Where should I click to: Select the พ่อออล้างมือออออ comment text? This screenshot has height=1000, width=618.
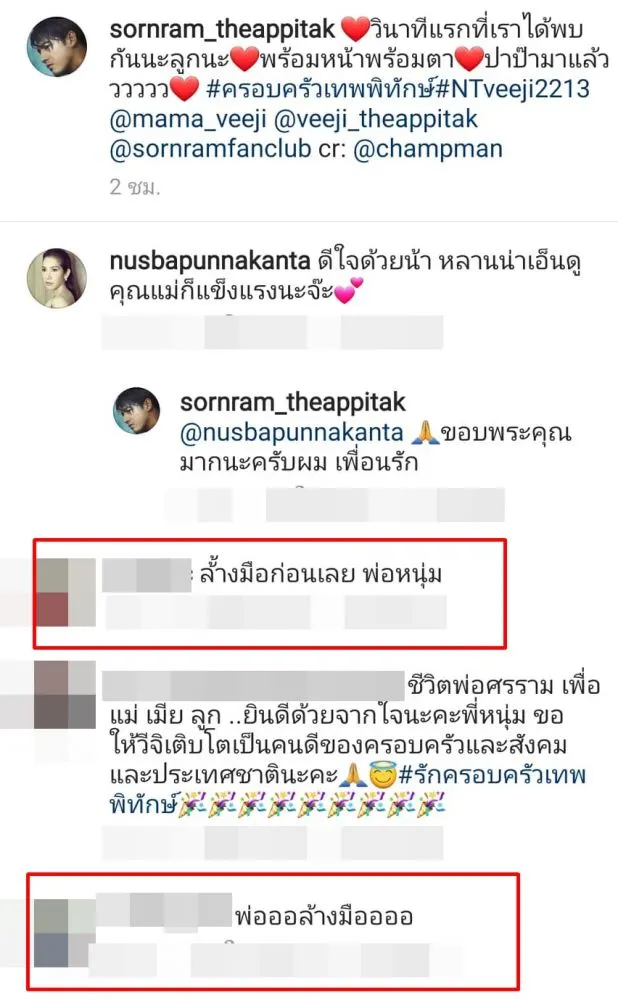(x=324, y=916)
